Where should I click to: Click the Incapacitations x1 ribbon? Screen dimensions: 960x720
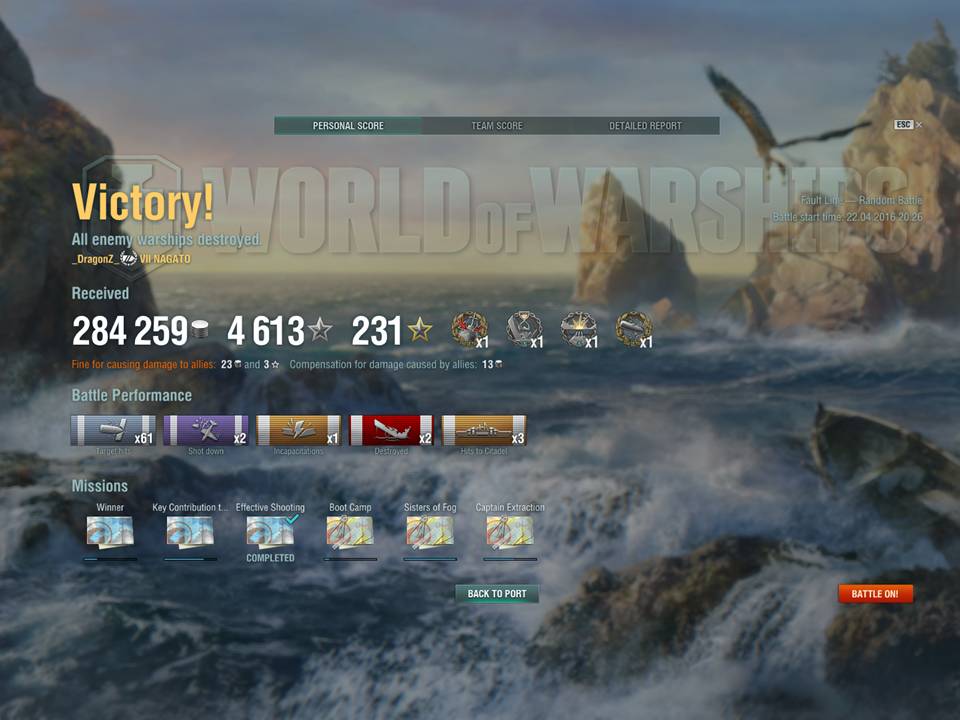point(299,430)
